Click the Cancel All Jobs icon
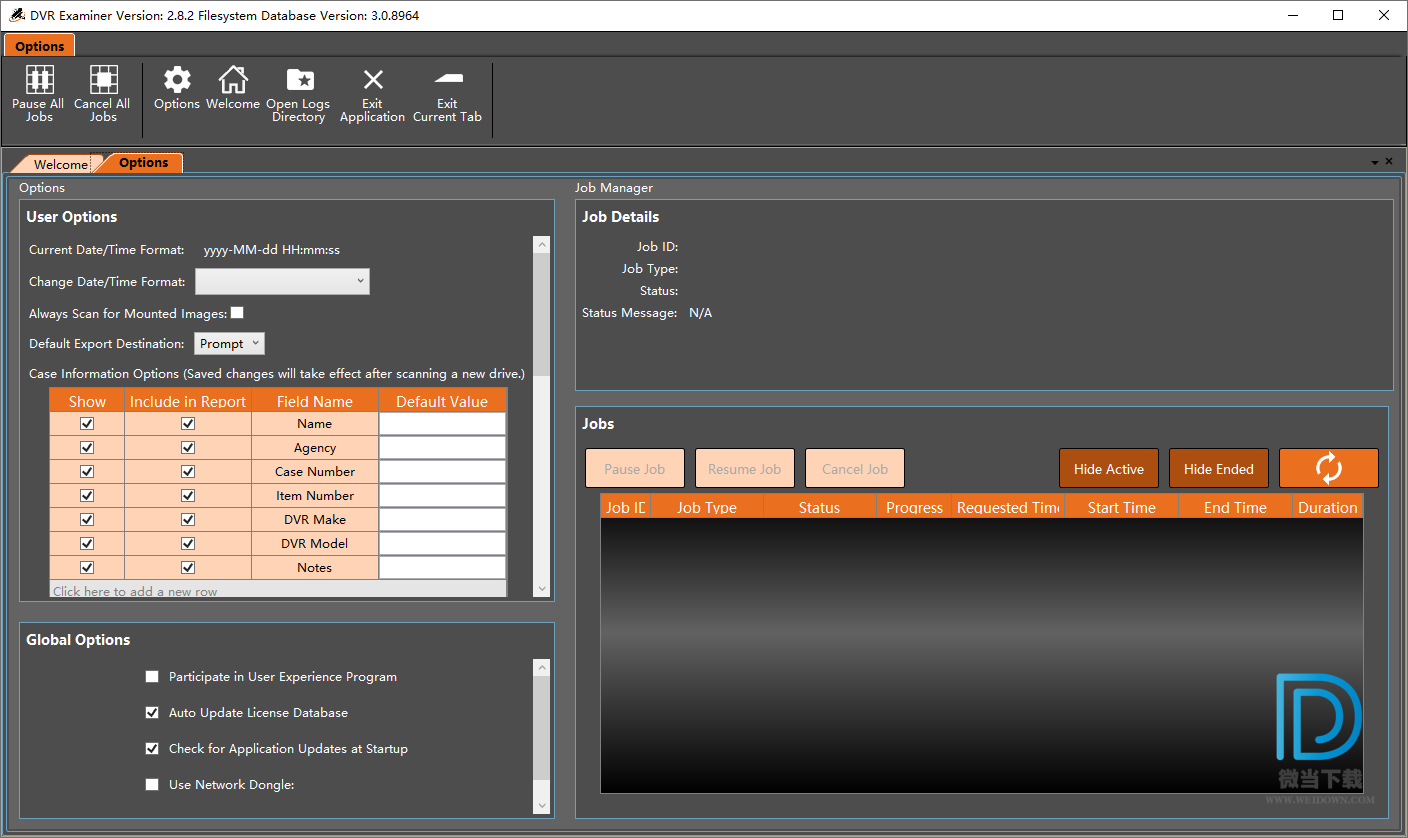The height and width of the screenshot is (838, 1408). [x=103, y=80]
